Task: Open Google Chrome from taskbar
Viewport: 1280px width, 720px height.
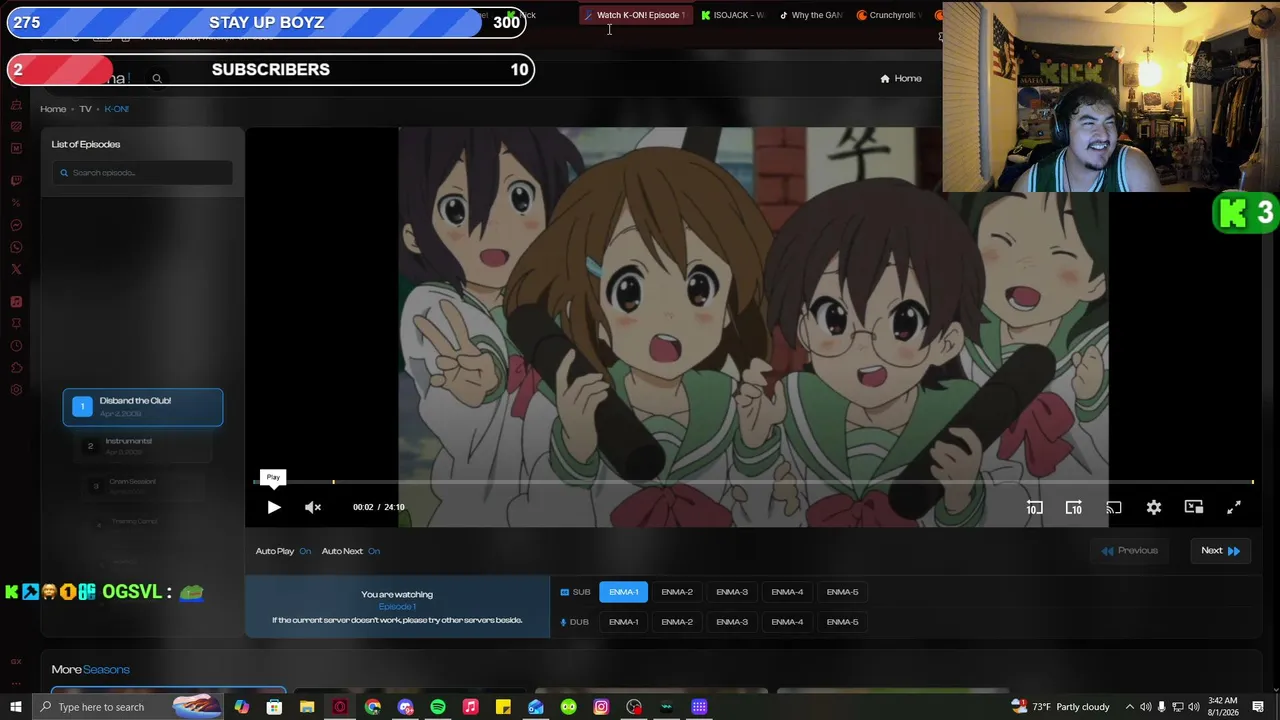Action: tap(372, 707)
